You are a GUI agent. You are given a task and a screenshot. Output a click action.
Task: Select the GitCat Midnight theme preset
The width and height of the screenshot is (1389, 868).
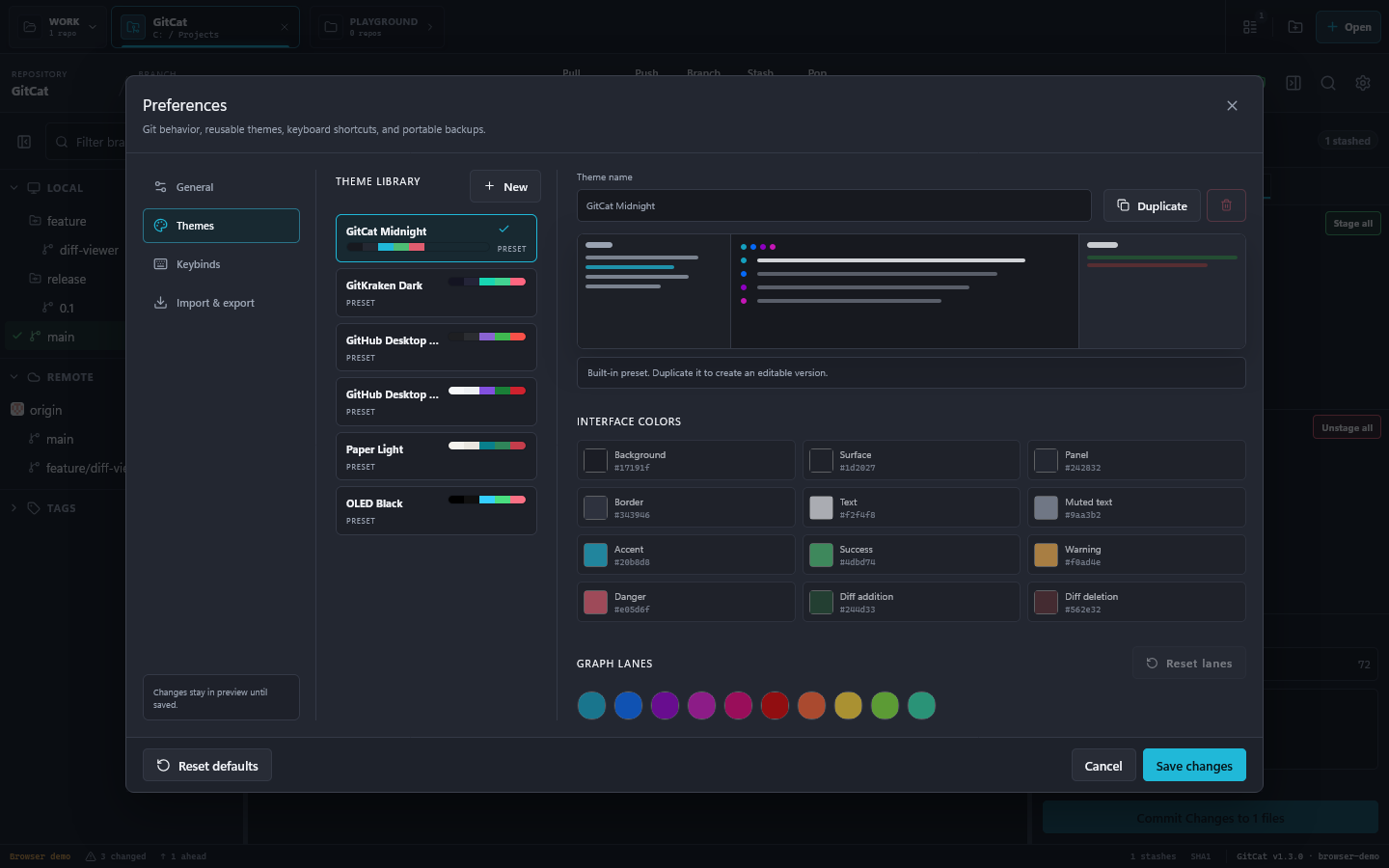(436, 238)
